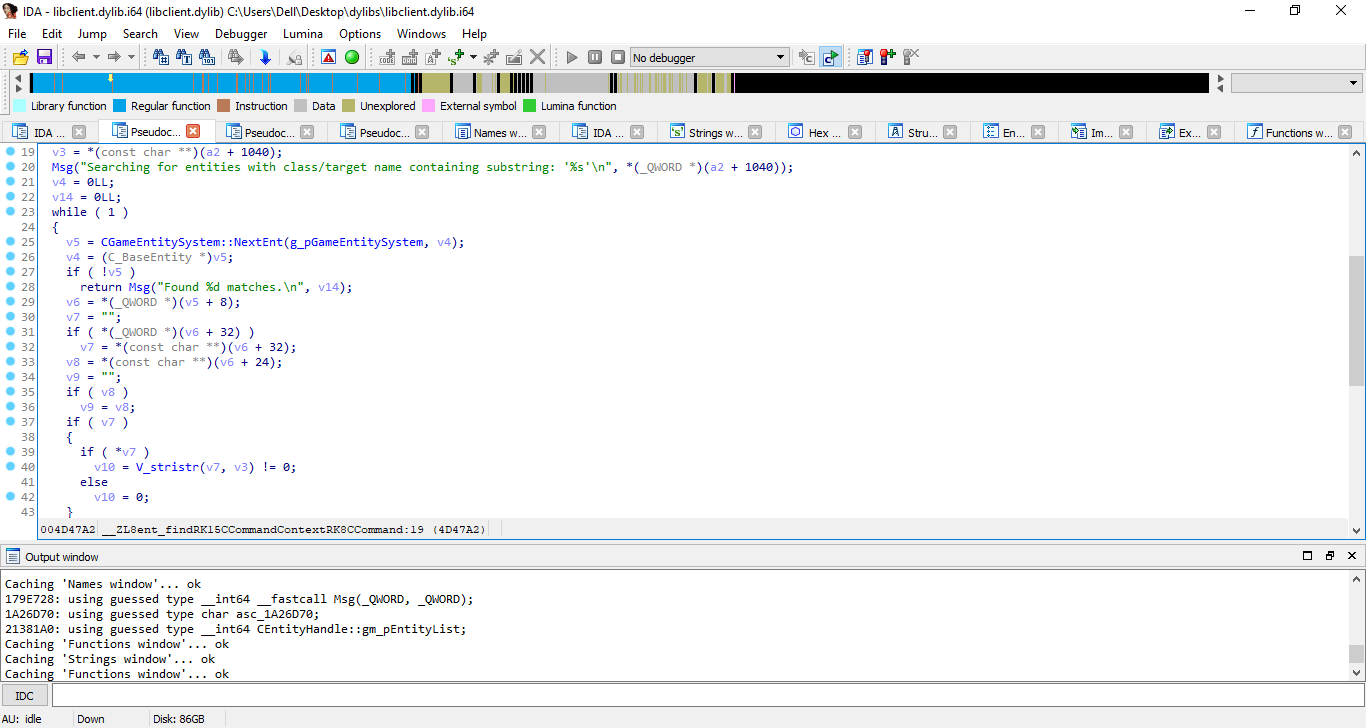
Task: Close the active Pseudocode tab with red X
Action: pyautogui.click(x=193, y=131)
